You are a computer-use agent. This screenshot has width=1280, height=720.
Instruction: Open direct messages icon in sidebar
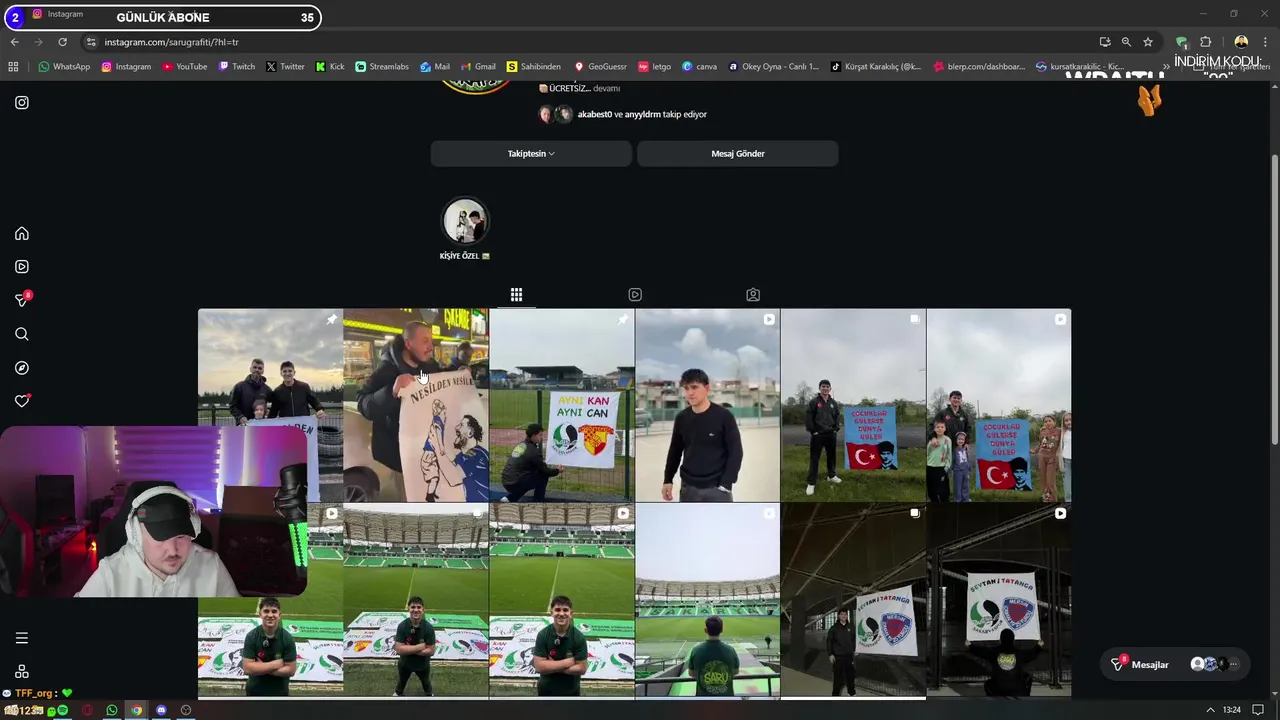tap(22, 300)
